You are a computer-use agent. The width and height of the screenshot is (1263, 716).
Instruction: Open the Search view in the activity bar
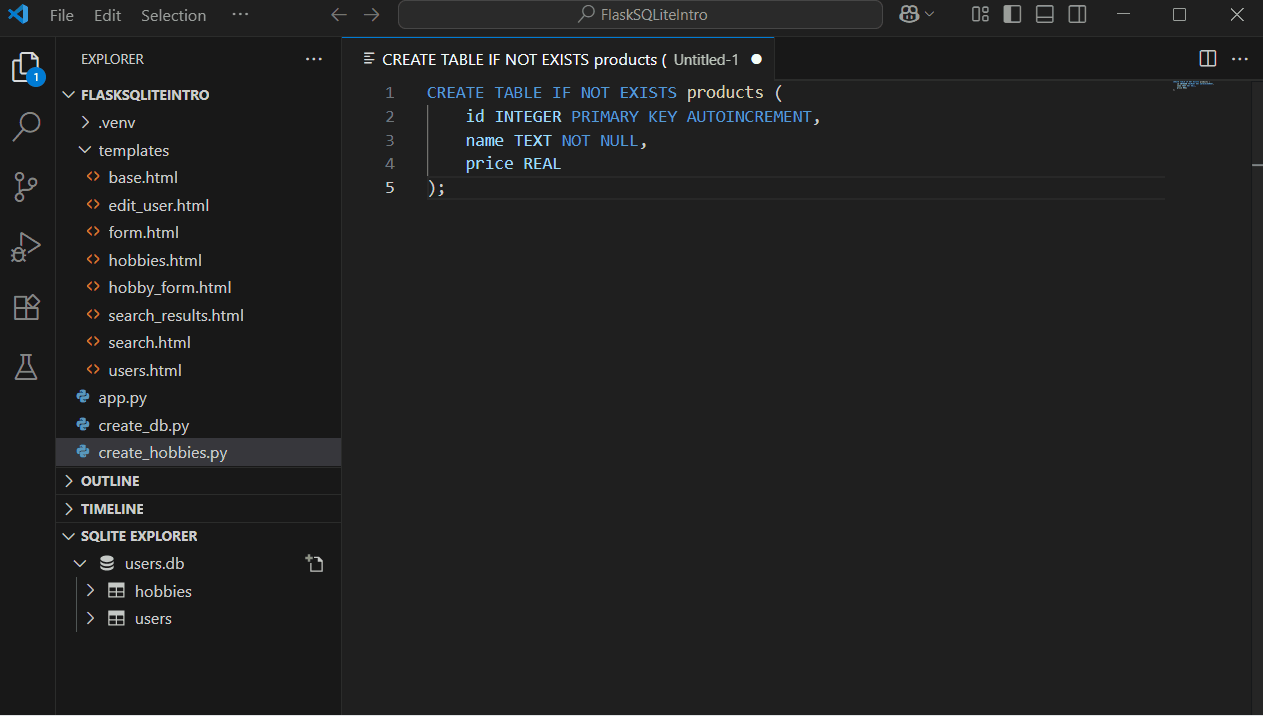[27, 127]
